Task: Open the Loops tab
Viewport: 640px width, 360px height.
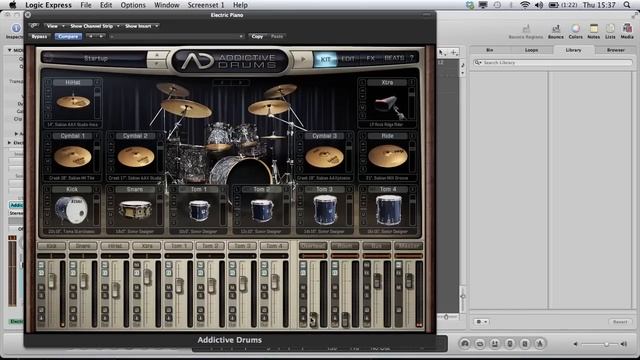Action: point(531,50)
